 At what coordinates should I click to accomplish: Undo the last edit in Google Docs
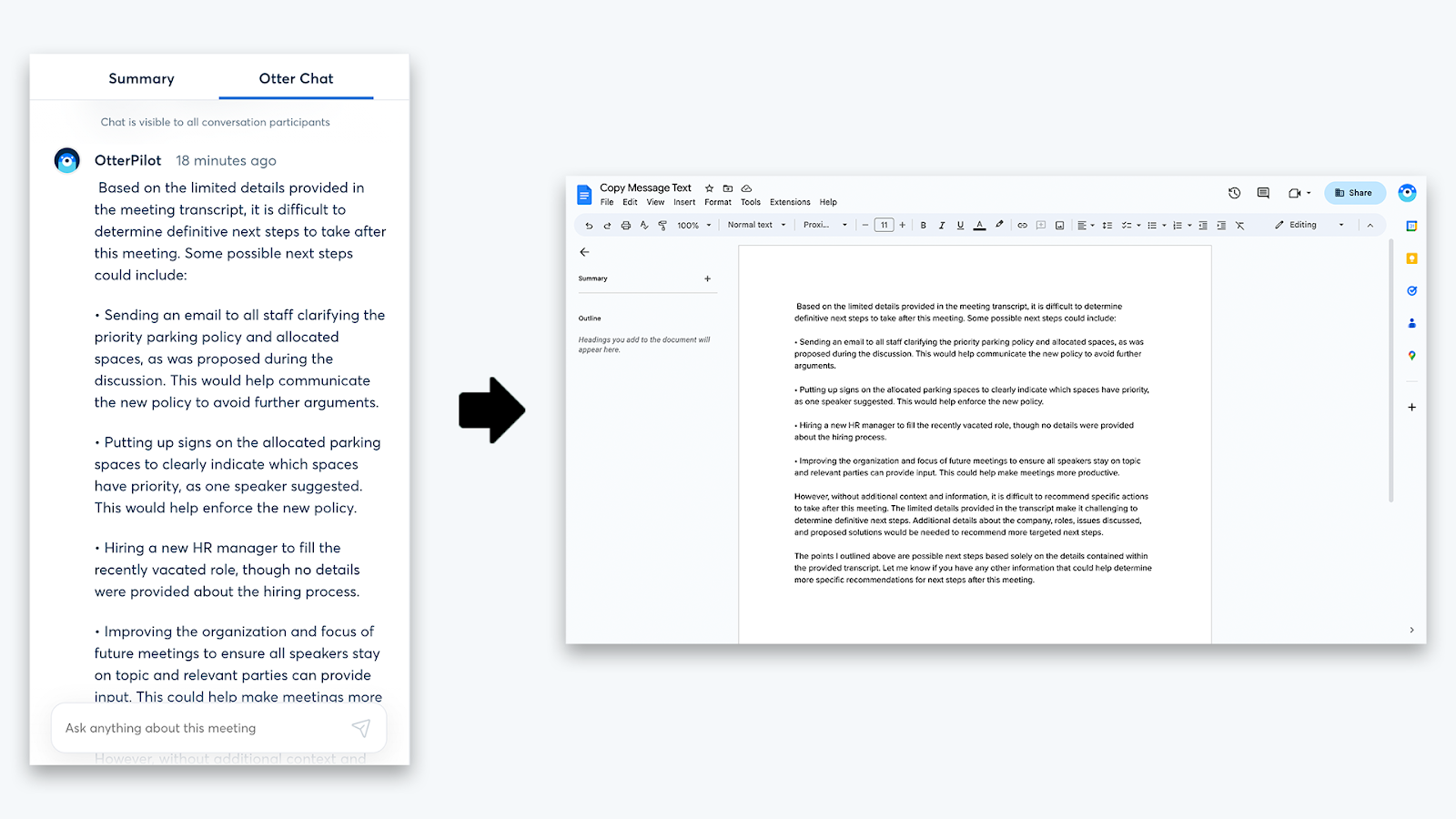click(589, 225)
